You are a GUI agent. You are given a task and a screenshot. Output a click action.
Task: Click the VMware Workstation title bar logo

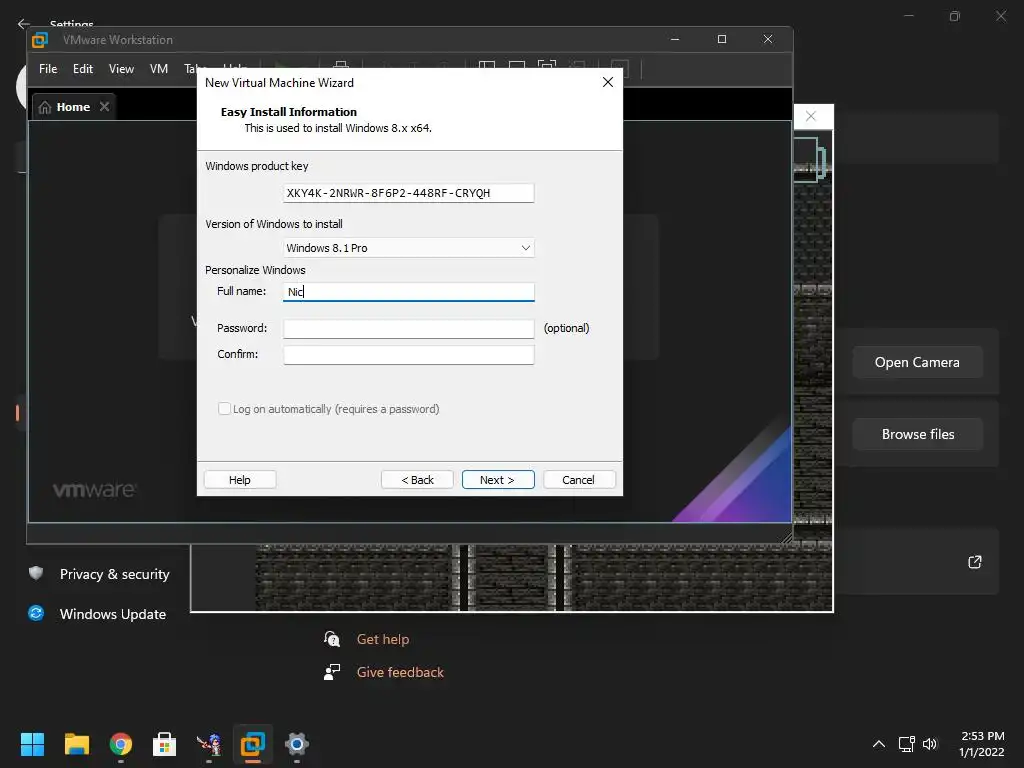point(40,40)
